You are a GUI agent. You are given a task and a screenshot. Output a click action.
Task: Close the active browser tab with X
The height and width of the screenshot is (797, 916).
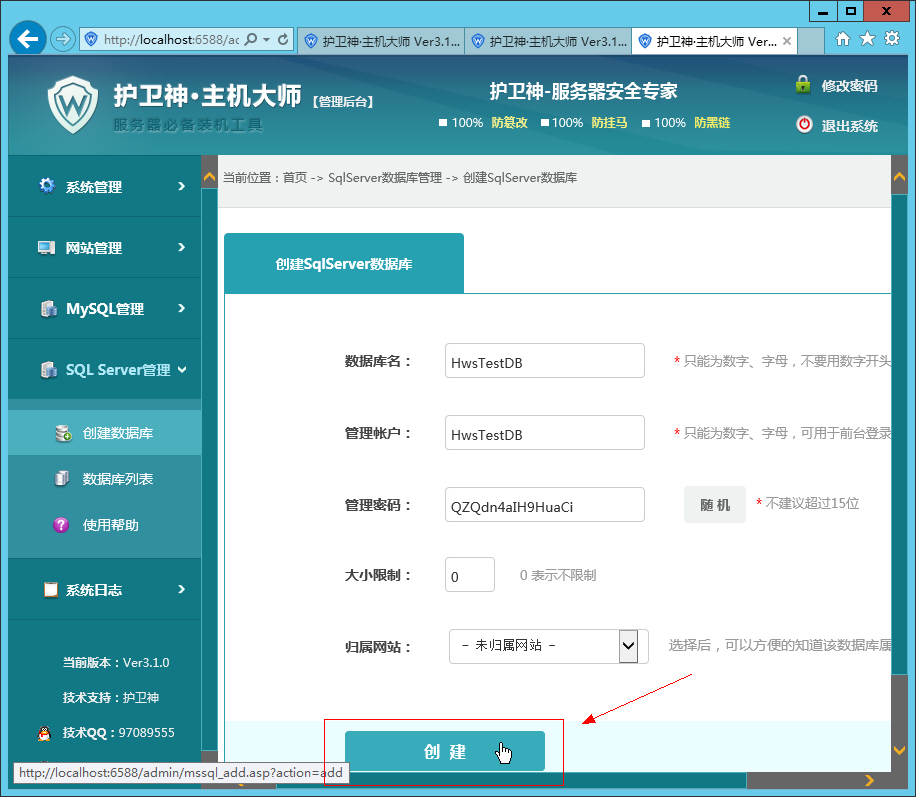pos(787,41)
